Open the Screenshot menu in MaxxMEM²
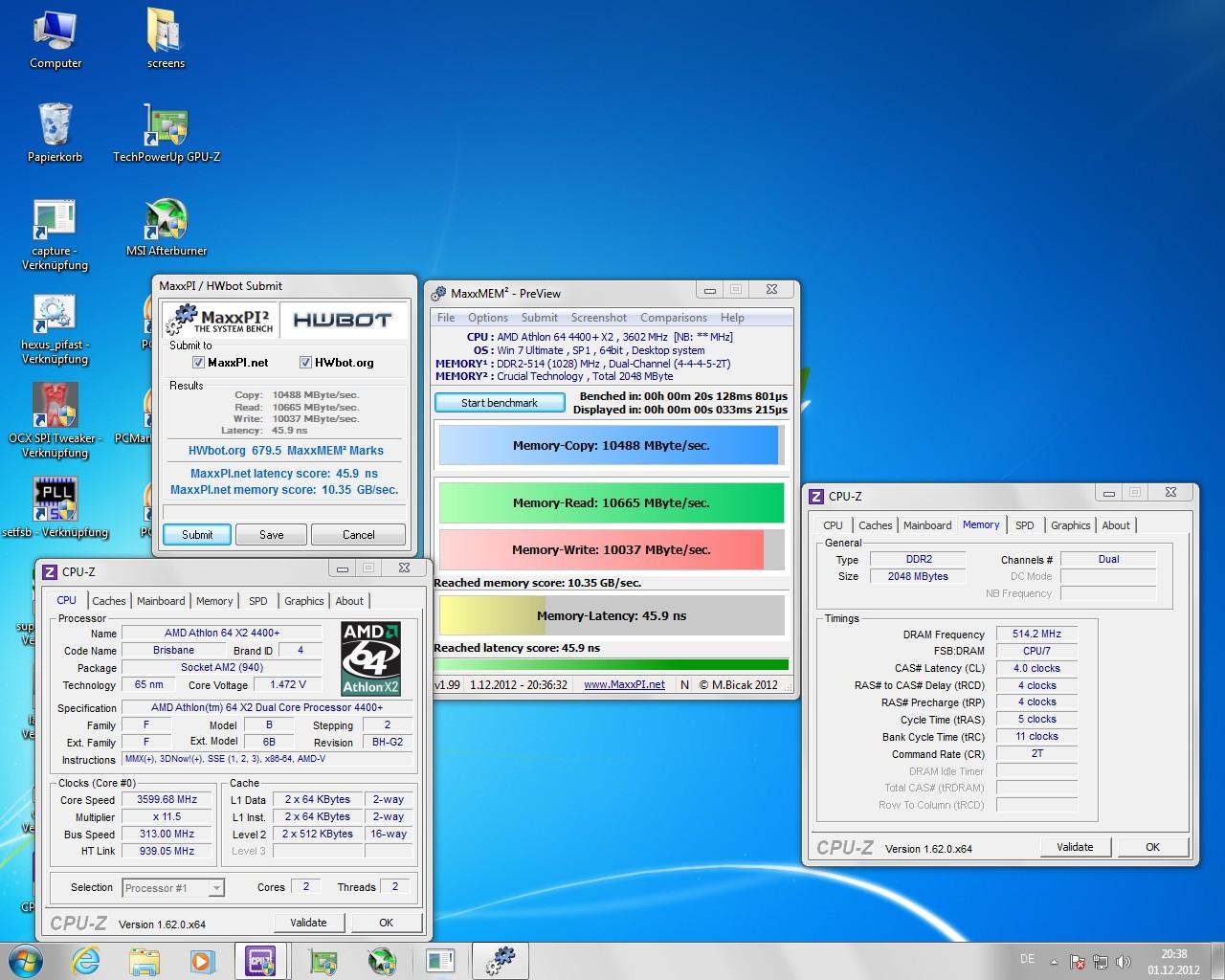 tap(599, 318)
